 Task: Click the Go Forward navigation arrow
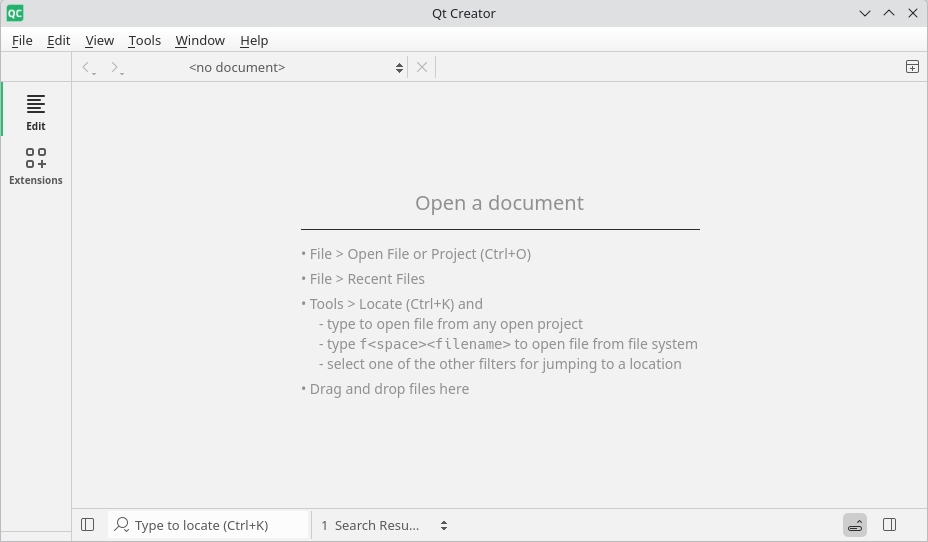pos(116,67)
